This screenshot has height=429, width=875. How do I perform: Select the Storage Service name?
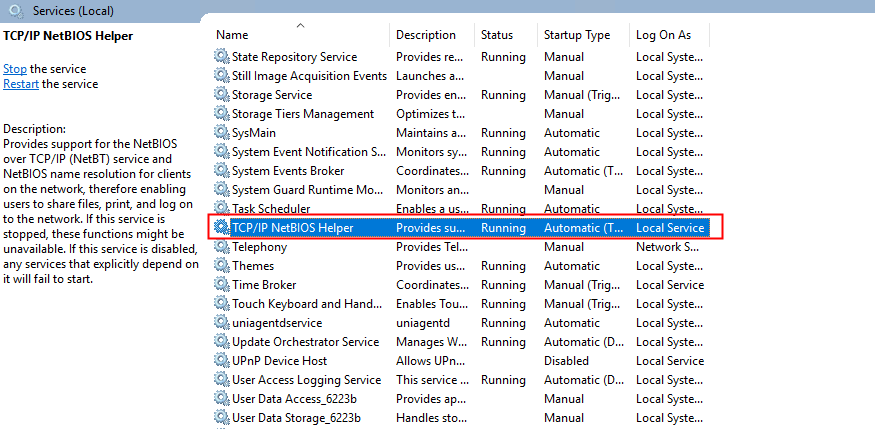pos(272,95)
